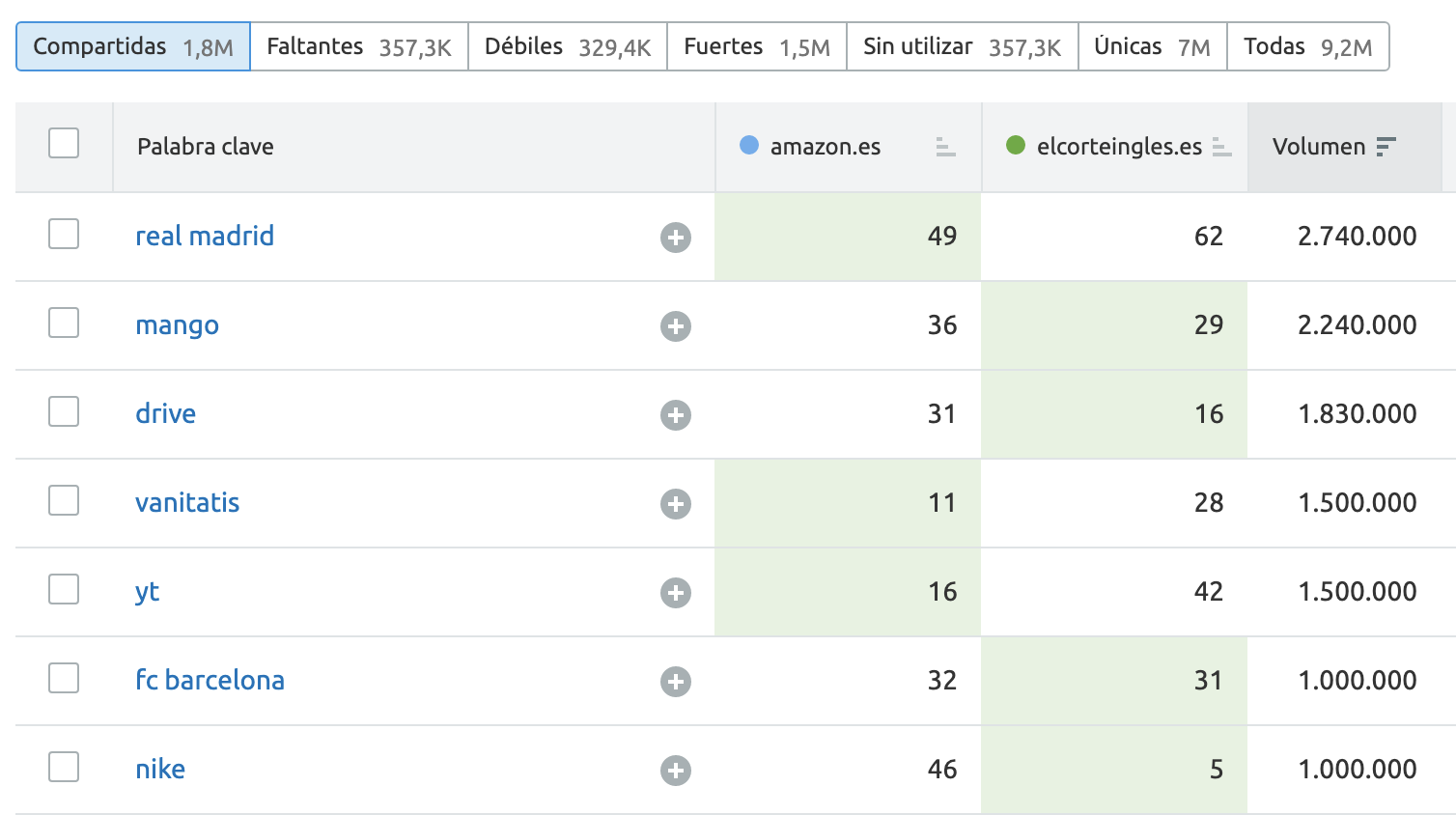This screenshot has width=1456, height=815.
Task: Open the 'drive' keyword link
Action: tap(165, 413)
